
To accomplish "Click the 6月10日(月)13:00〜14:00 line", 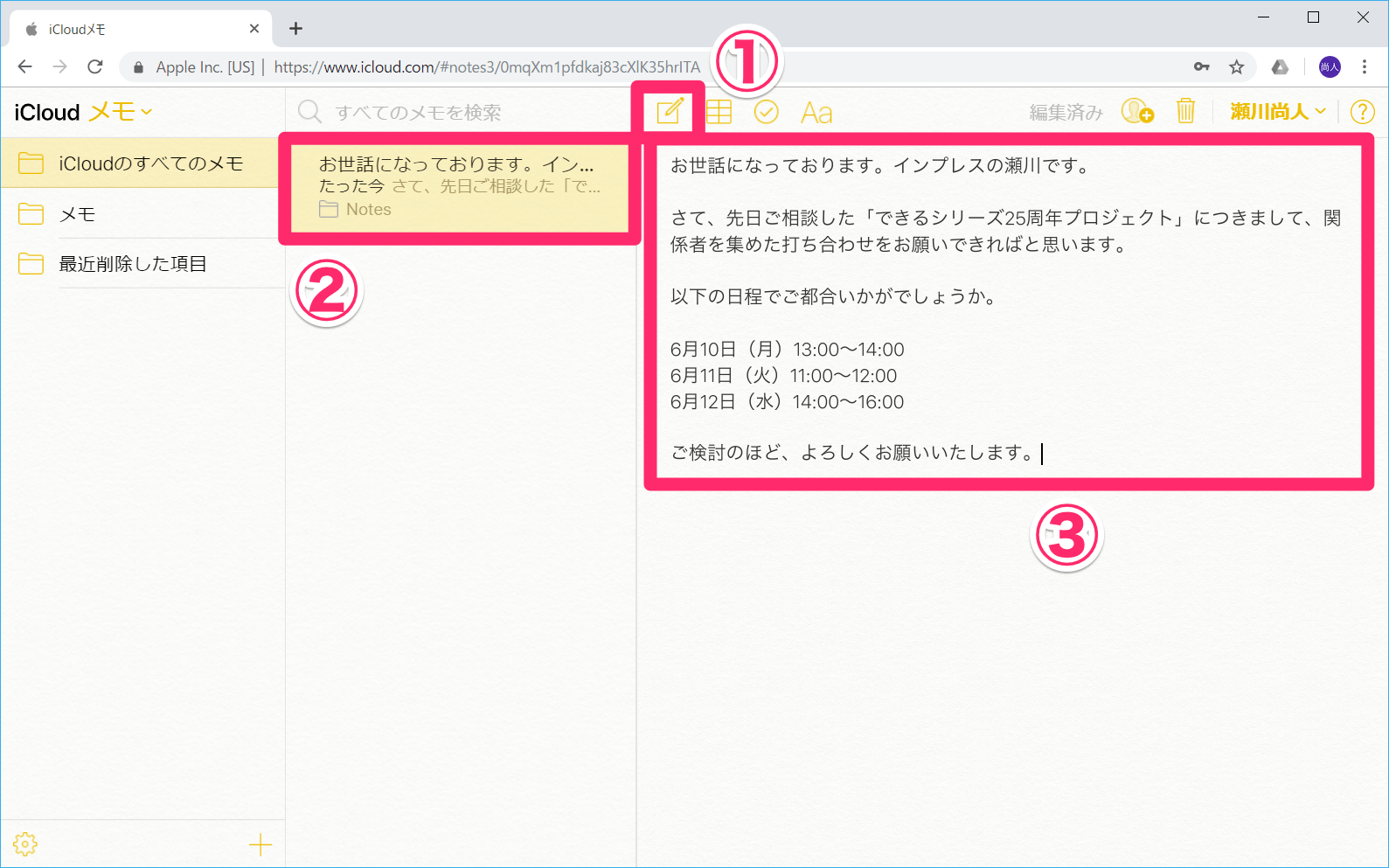I will click(787, 350).
